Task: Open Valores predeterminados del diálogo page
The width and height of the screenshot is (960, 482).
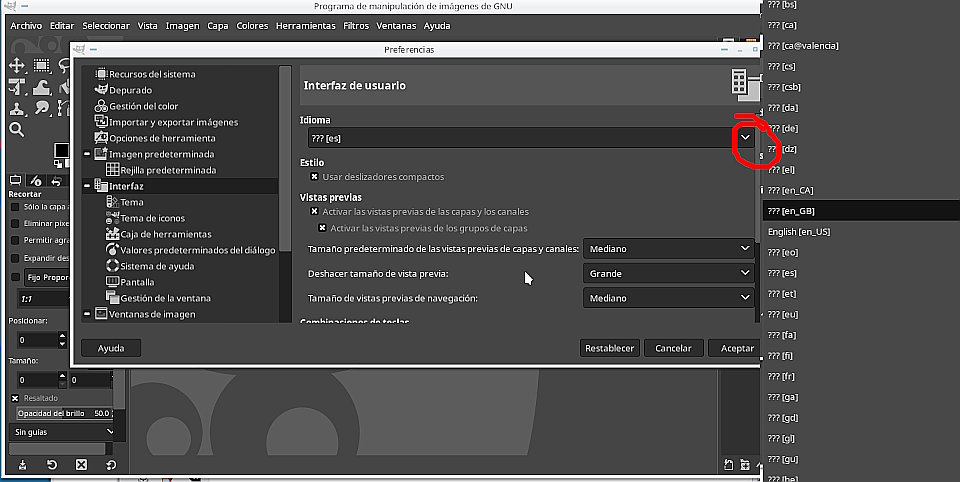Action: tap(190, 249)
